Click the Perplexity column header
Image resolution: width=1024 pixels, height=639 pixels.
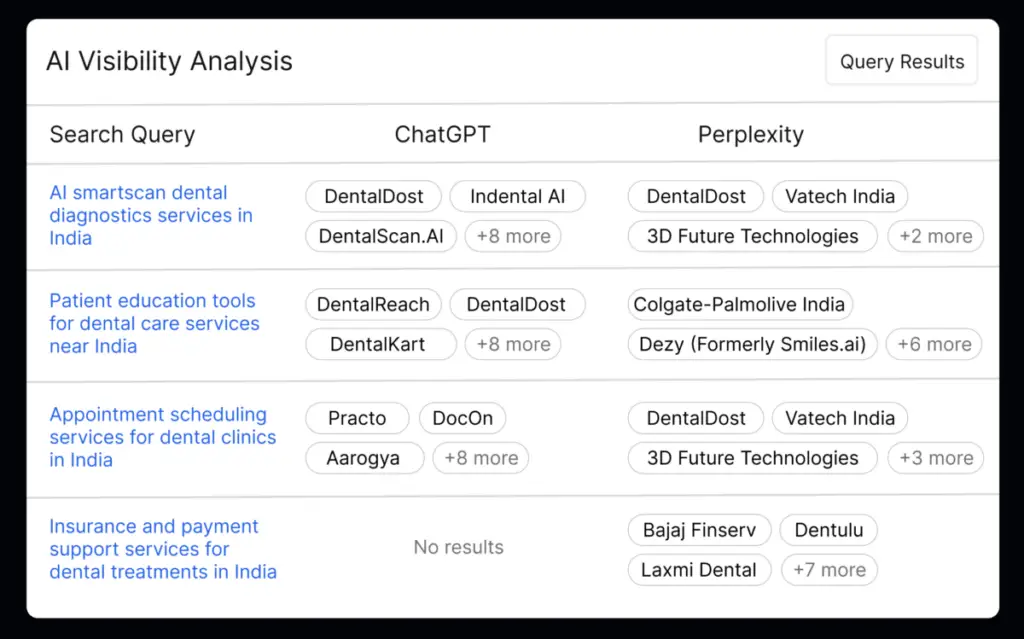751,134
